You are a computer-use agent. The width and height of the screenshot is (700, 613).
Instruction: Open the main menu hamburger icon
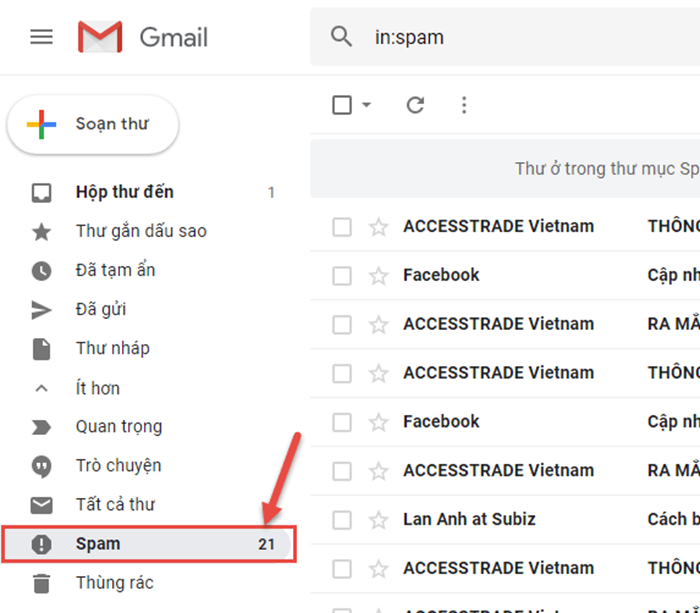[41, 37]
